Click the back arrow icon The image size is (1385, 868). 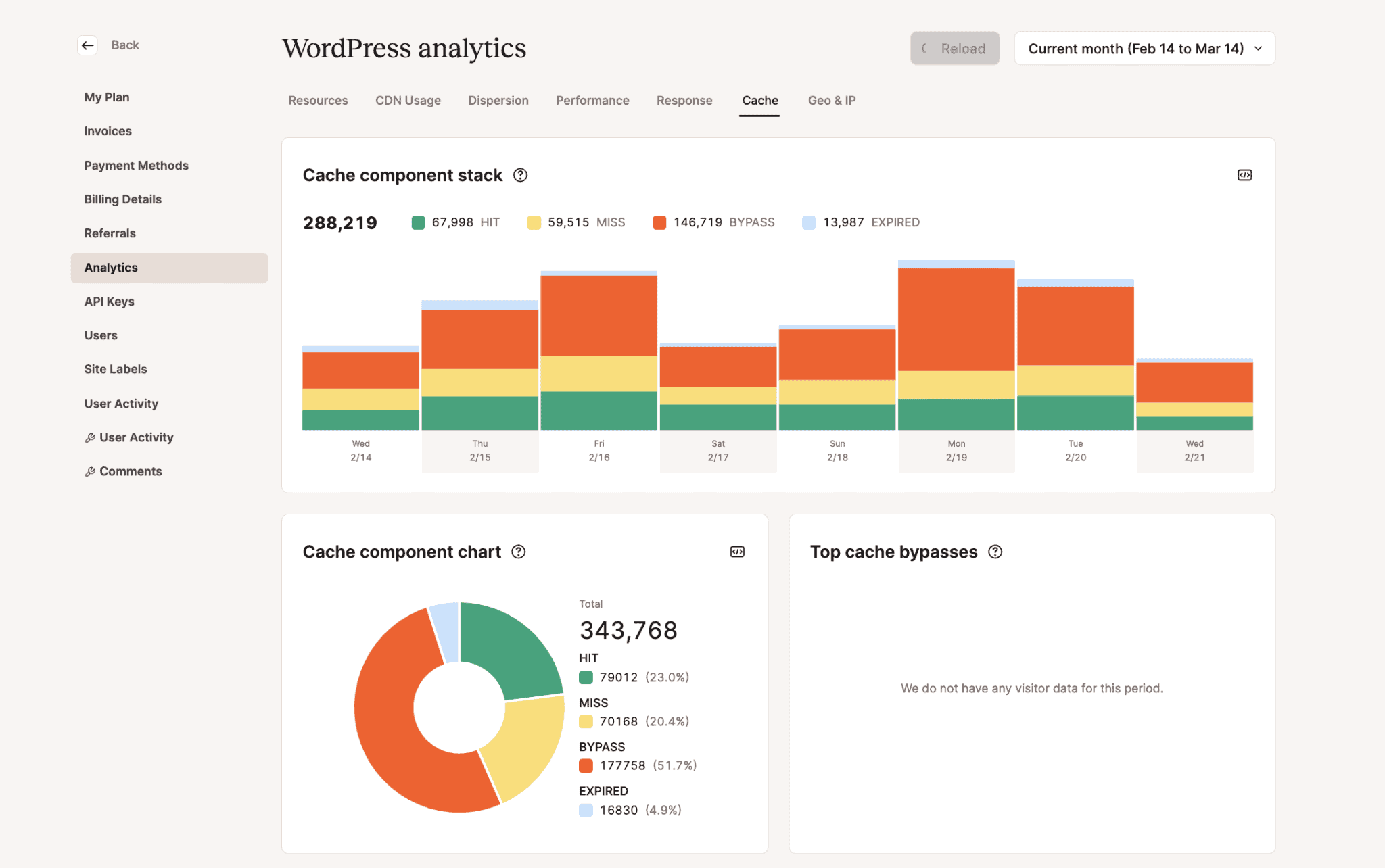(x=87, y=45)
